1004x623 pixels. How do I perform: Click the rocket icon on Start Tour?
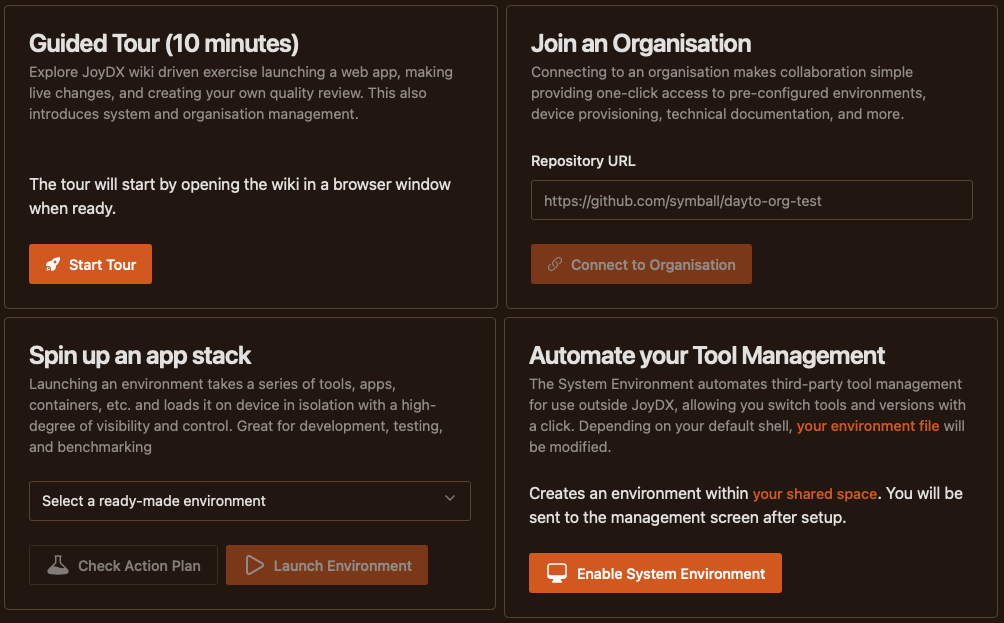click(52, 265)
